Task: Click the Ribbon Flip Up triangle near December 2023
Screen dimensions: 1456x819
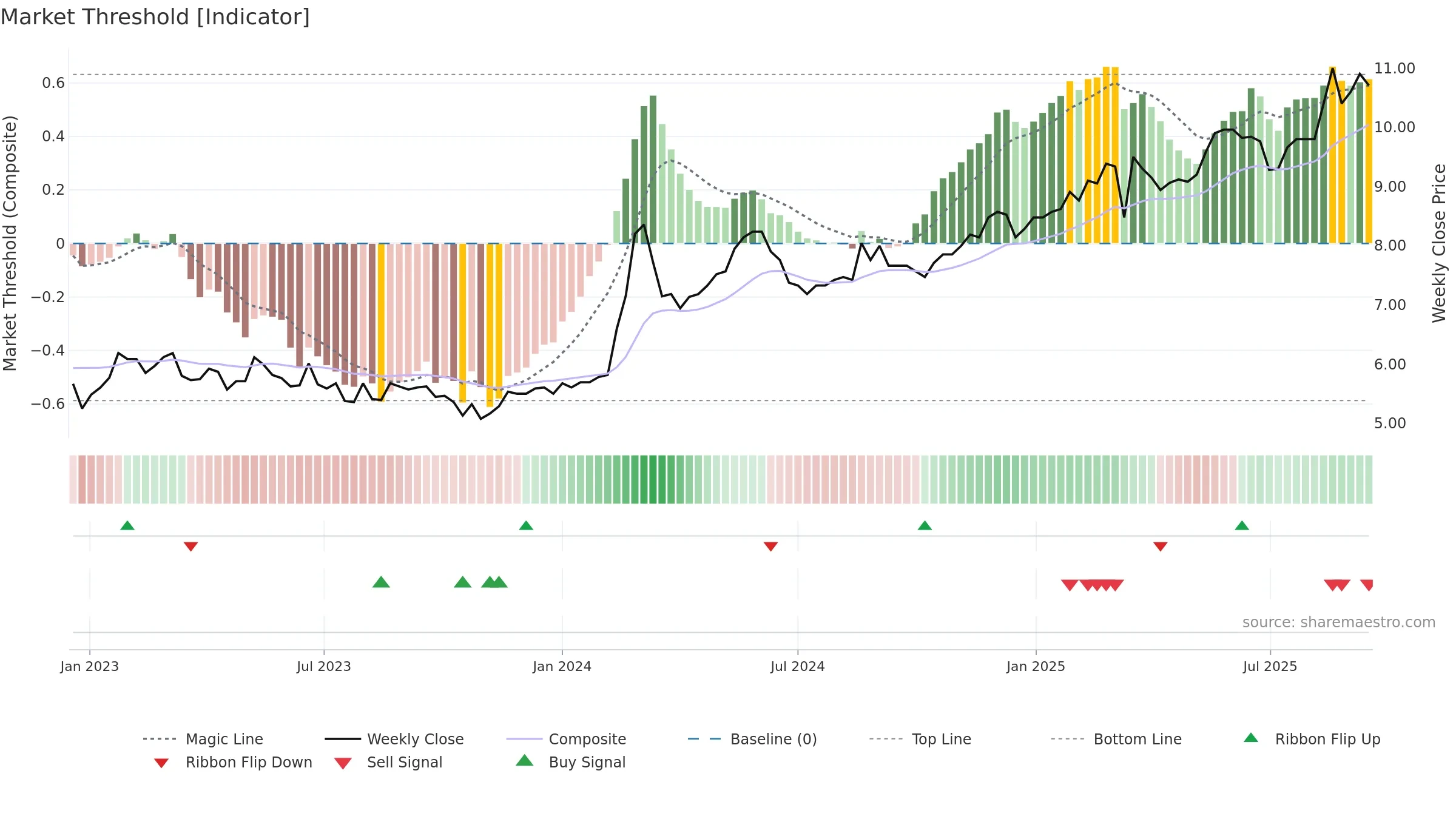Action: [526, 525]
